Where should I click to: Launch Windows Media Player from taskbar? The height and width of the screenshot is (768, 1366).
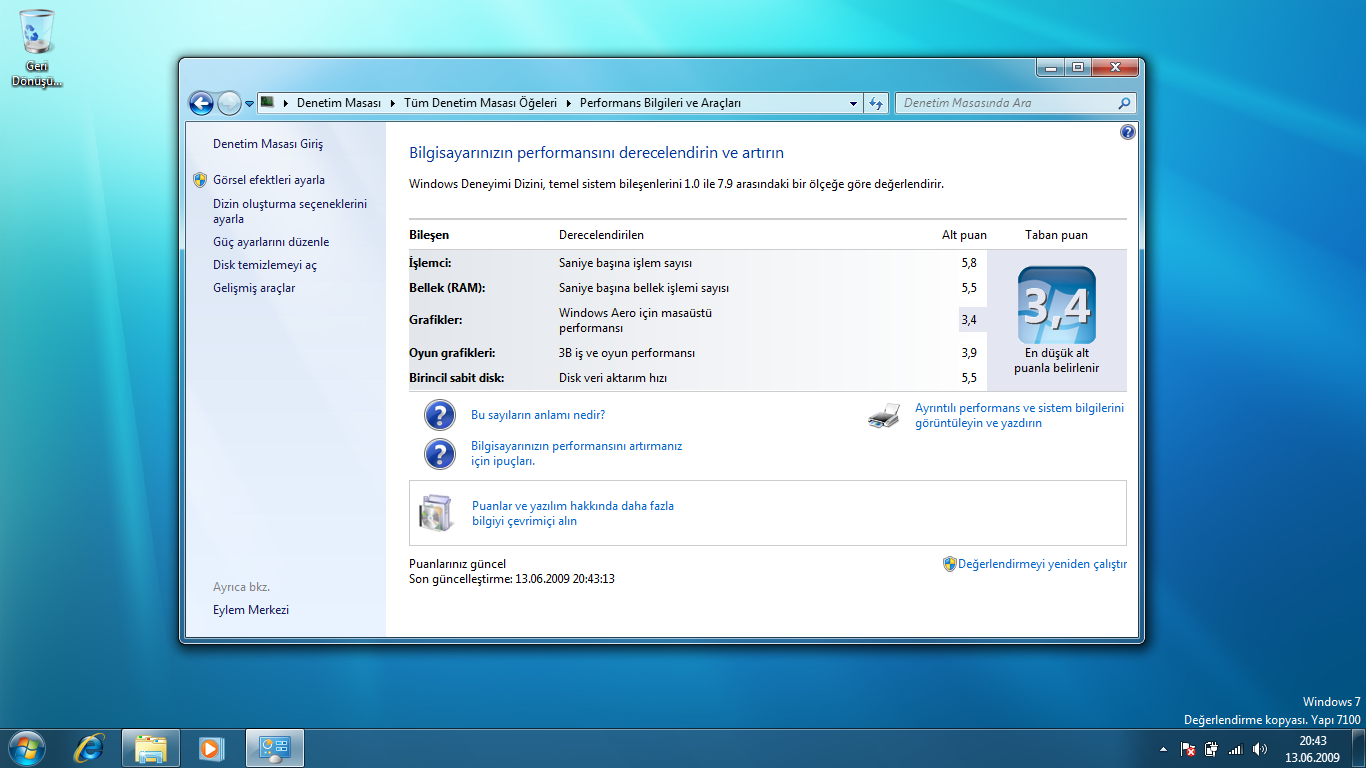pyautogui.click(x=211, y=748)
